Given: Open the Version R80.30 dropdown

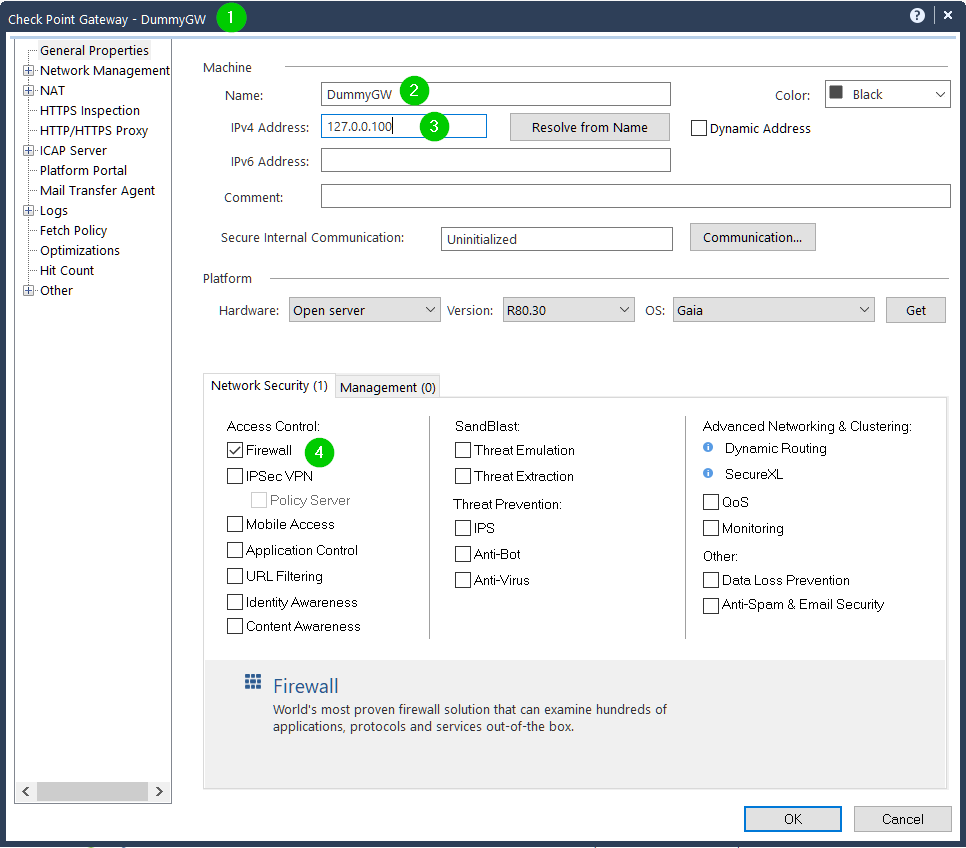Looking at the screenshot, I should tap(569, 310).
